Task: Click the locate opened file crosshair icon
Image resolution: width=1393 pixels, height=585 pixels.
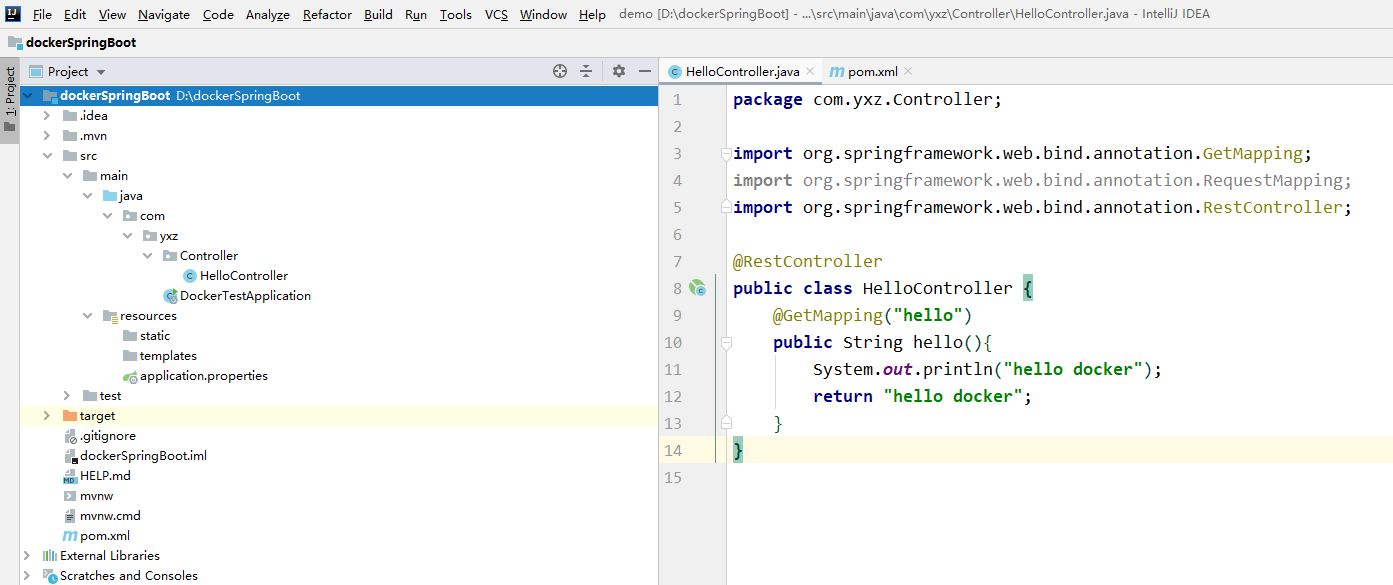Action: (x=560, y=71)
